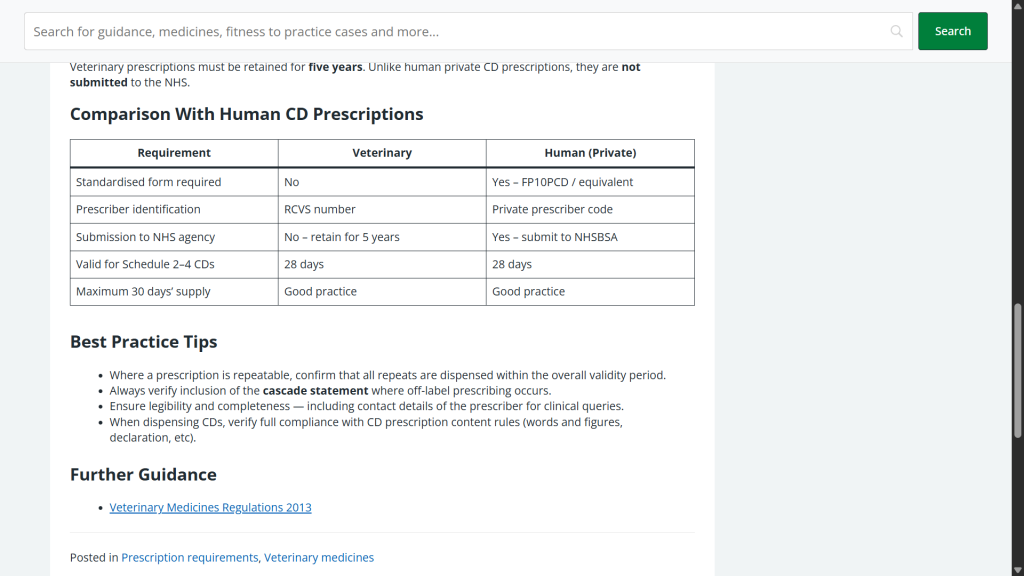Click the magnifier icon in the search field
This screenshot has height=576, width=1024.
(896, 32)
